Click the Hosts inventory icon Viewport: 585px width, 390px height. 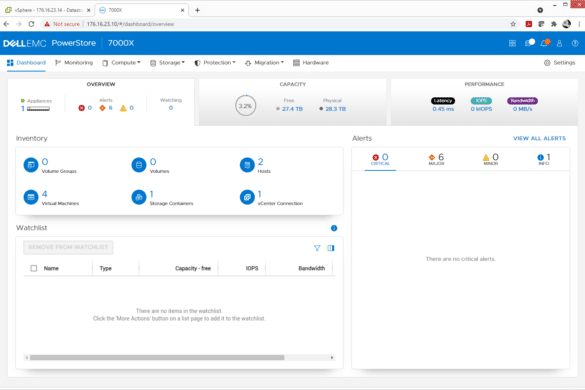click(247, 165)
